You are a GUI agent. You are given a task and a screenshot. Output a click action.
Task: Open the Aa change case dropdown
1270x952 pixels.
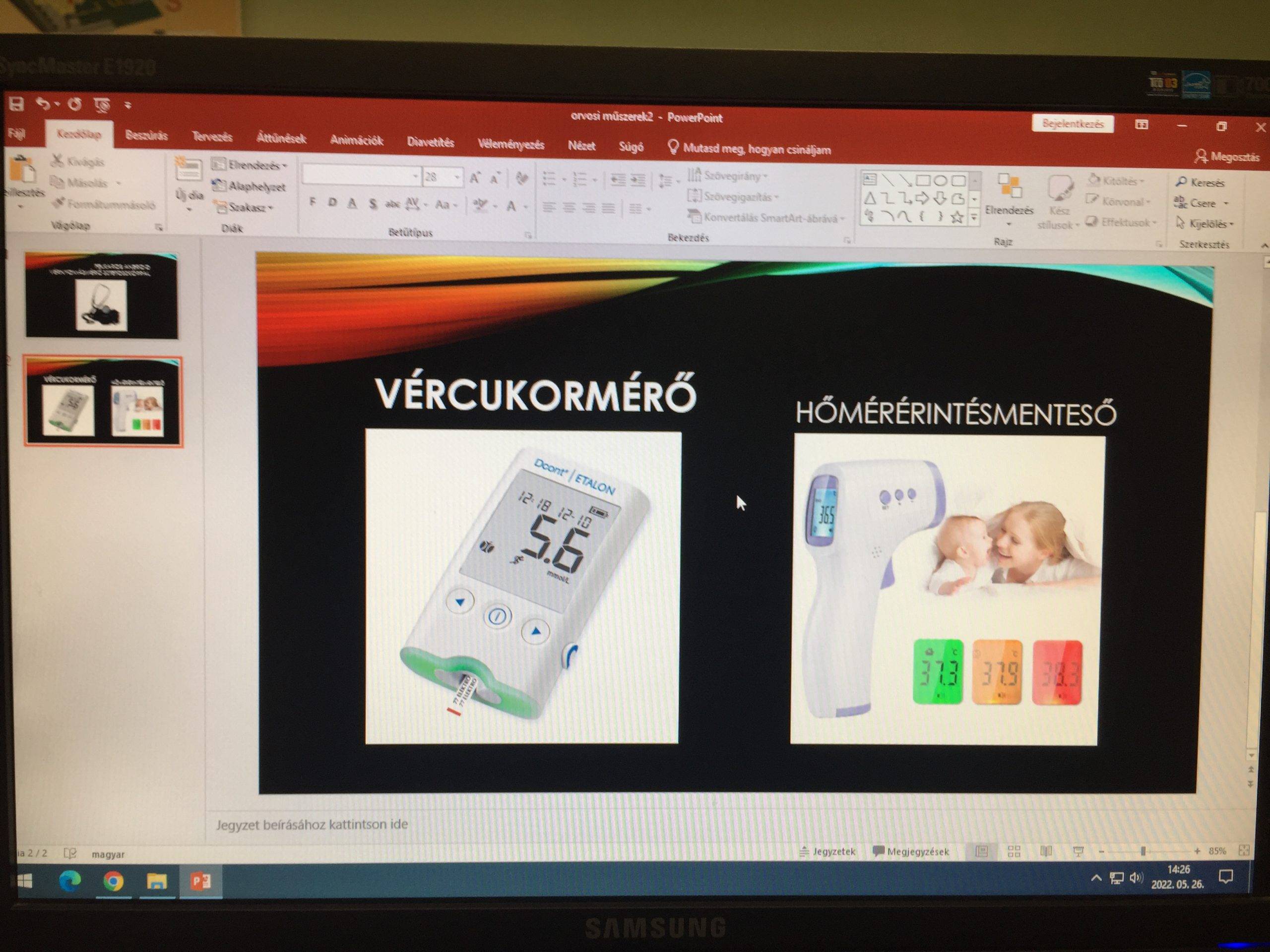pyautogui.click(x=446, y=205)
